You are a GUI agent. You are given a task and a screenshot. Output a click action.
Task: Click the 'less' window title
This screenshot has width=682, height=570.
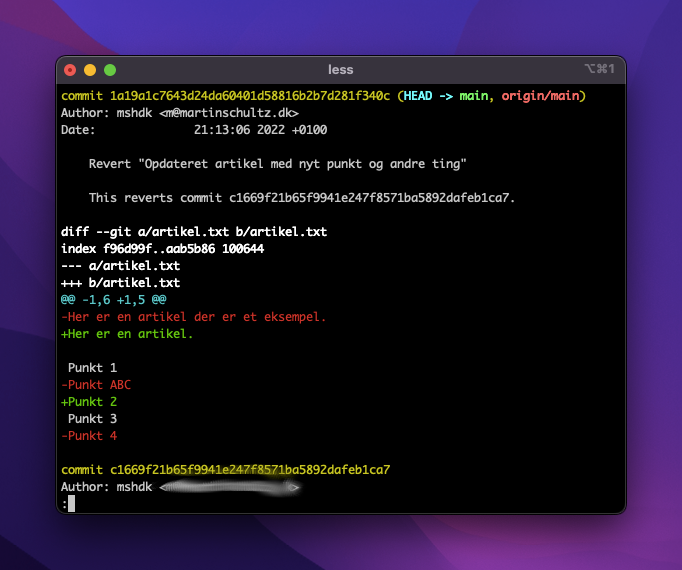341,70
